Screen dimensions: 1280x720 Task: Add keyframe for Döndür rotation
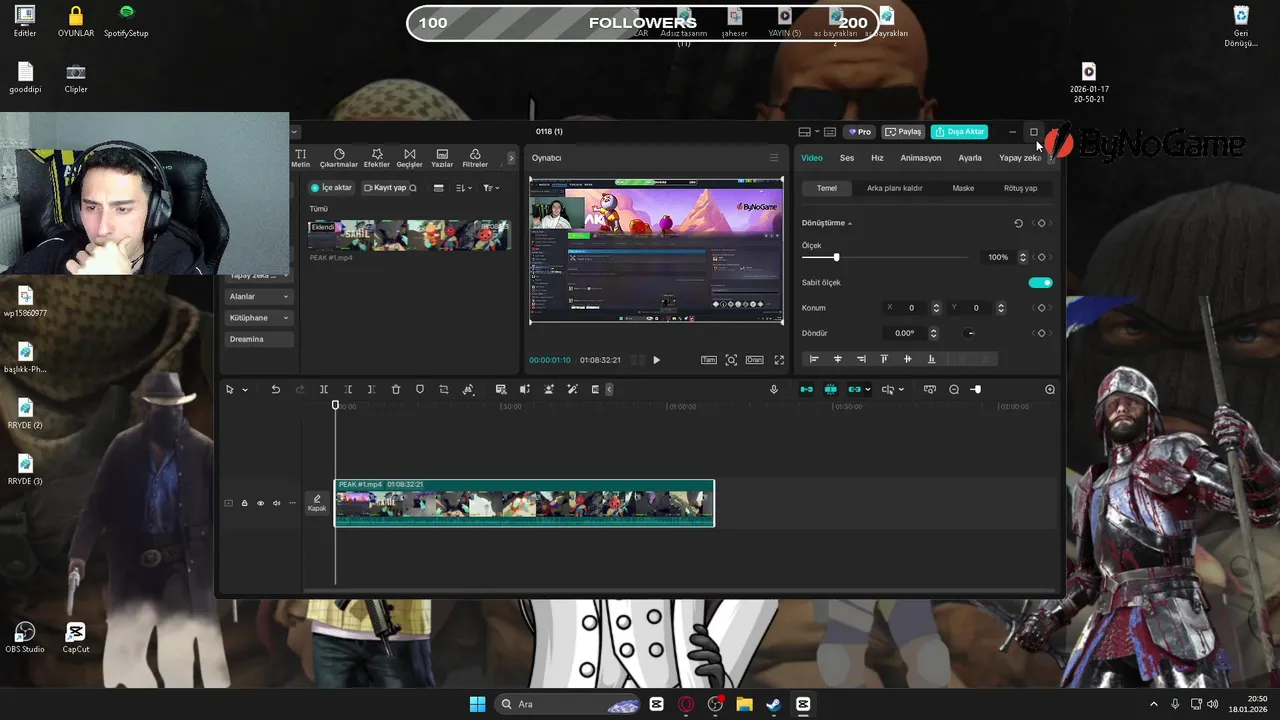1041,333
